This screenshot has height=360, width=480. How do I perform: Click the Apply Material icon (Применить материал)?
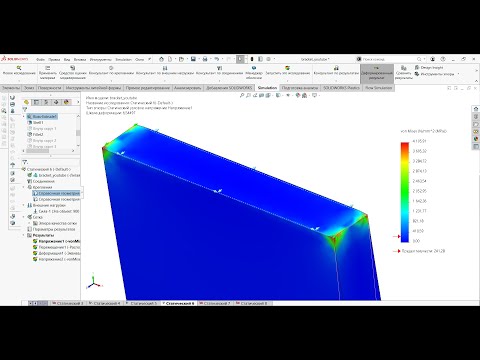pyautogui.click(x=48, y=68)
